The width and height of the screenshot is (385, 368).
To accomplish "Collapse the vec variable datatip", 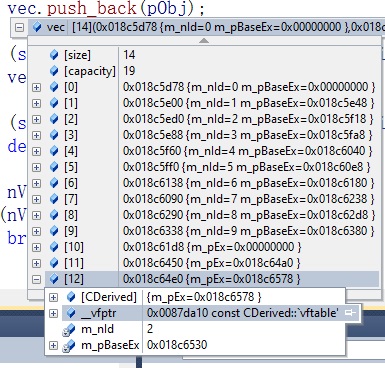I will coord(20,27).
